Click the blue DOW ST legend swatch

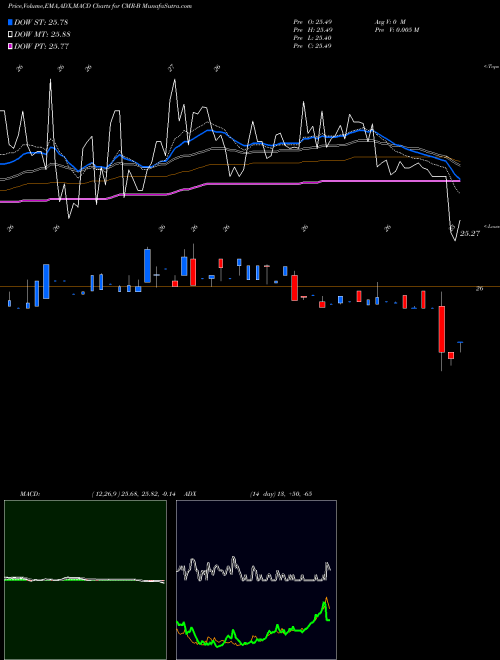(10, 22)
